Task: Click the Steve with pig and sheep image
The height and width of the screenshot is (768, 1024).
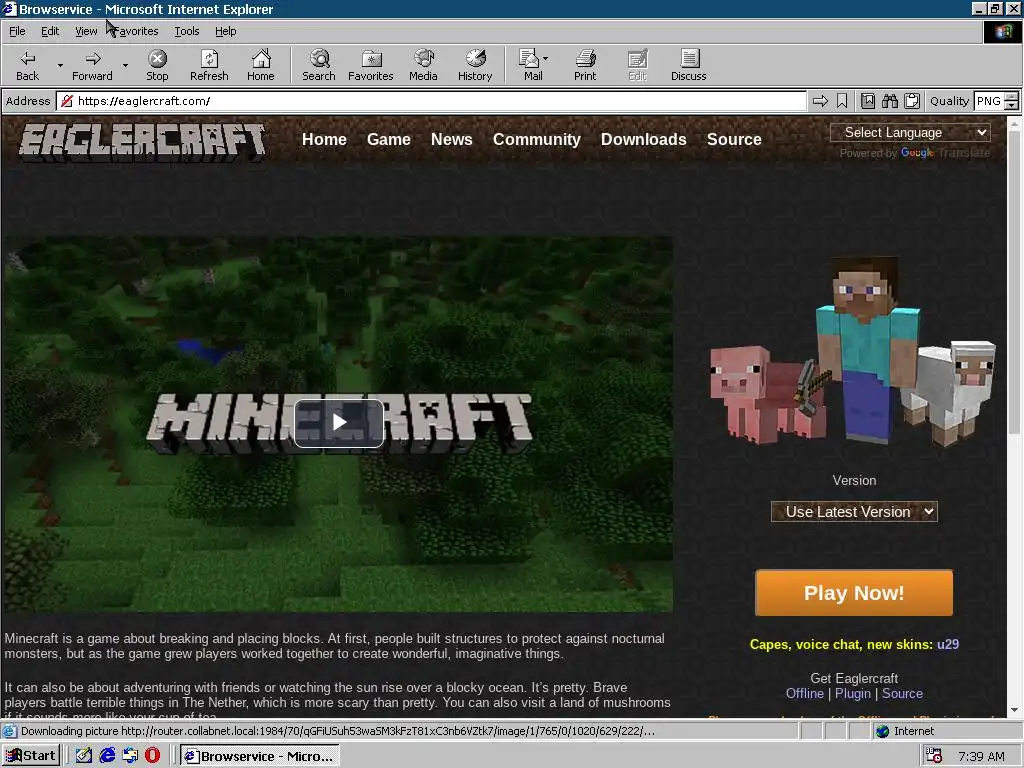Action: pyautogui.click(x=853, y=353)
